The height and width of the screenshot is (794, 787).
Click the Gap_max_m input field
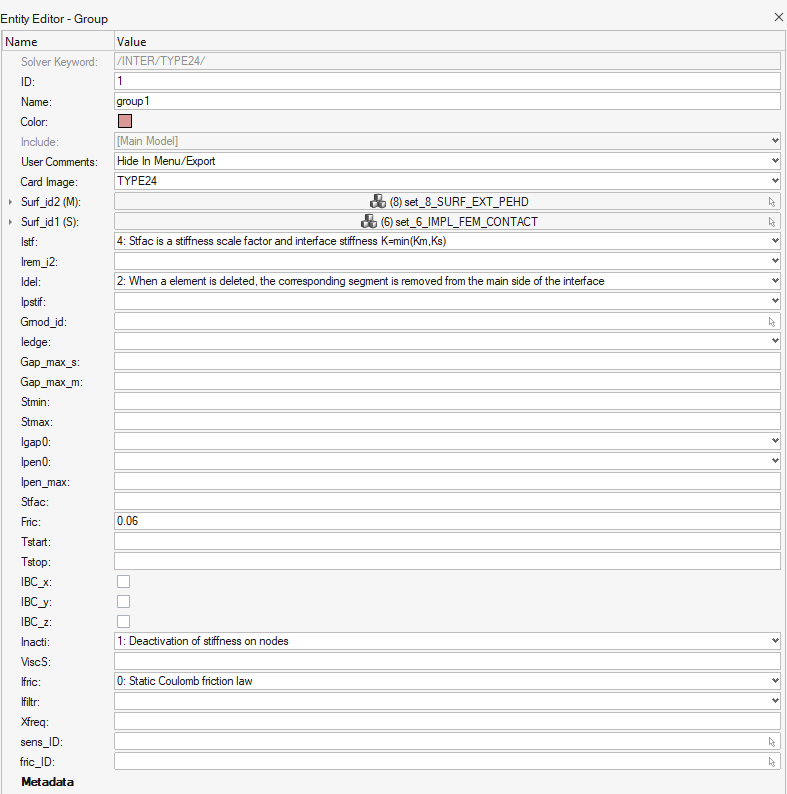click(447, 381)
